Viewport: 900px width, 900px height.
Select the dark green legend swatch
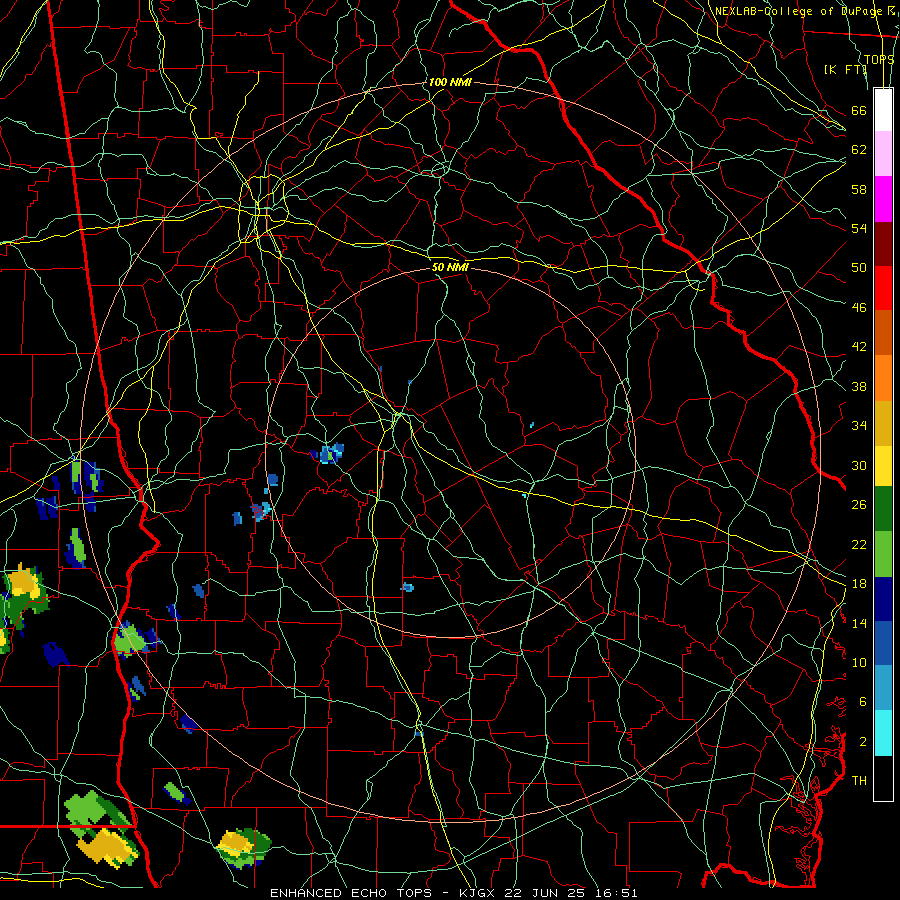[x=883, y=509]
